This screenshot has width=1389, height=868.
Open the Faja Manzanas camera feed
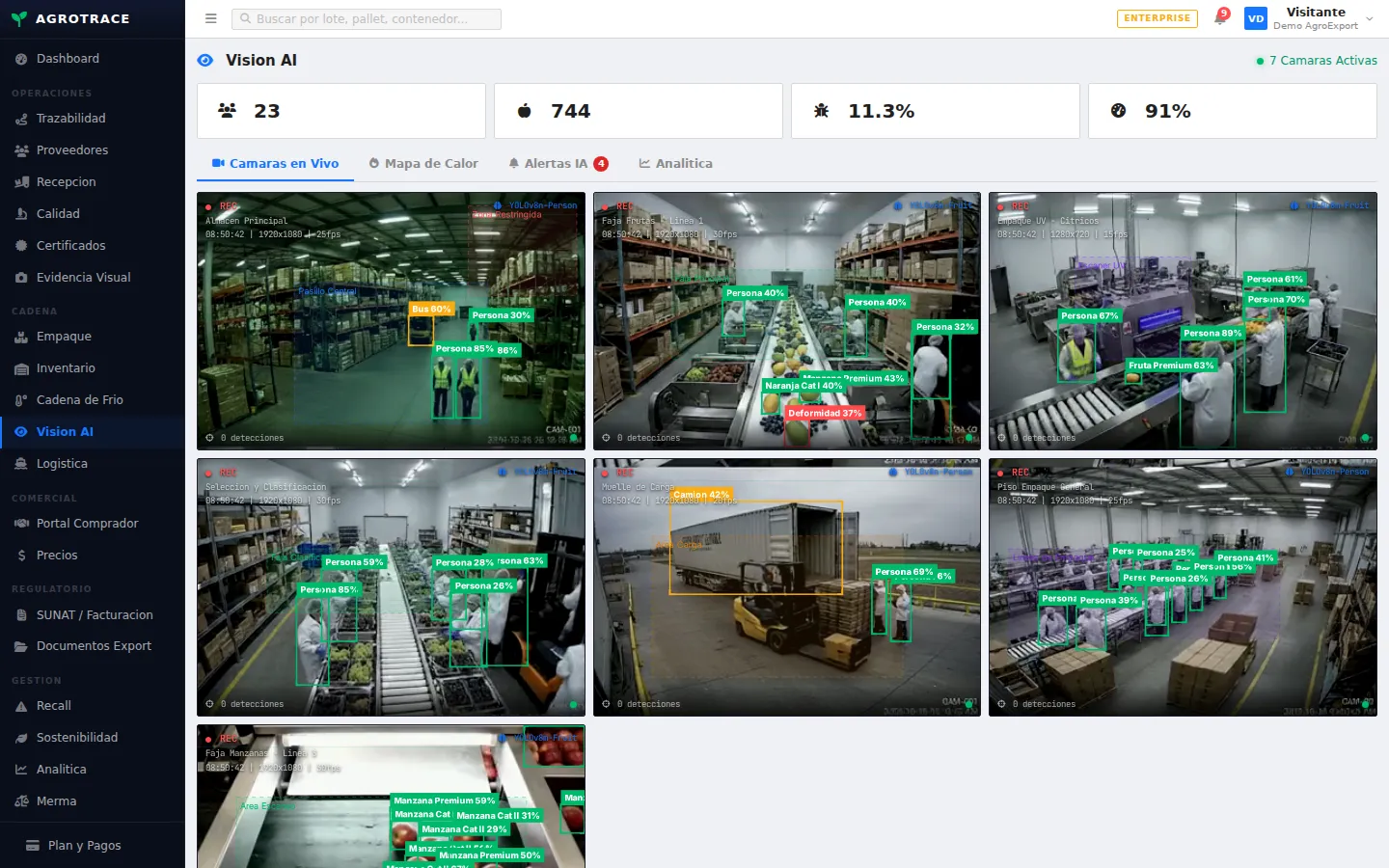coord(391,797)
